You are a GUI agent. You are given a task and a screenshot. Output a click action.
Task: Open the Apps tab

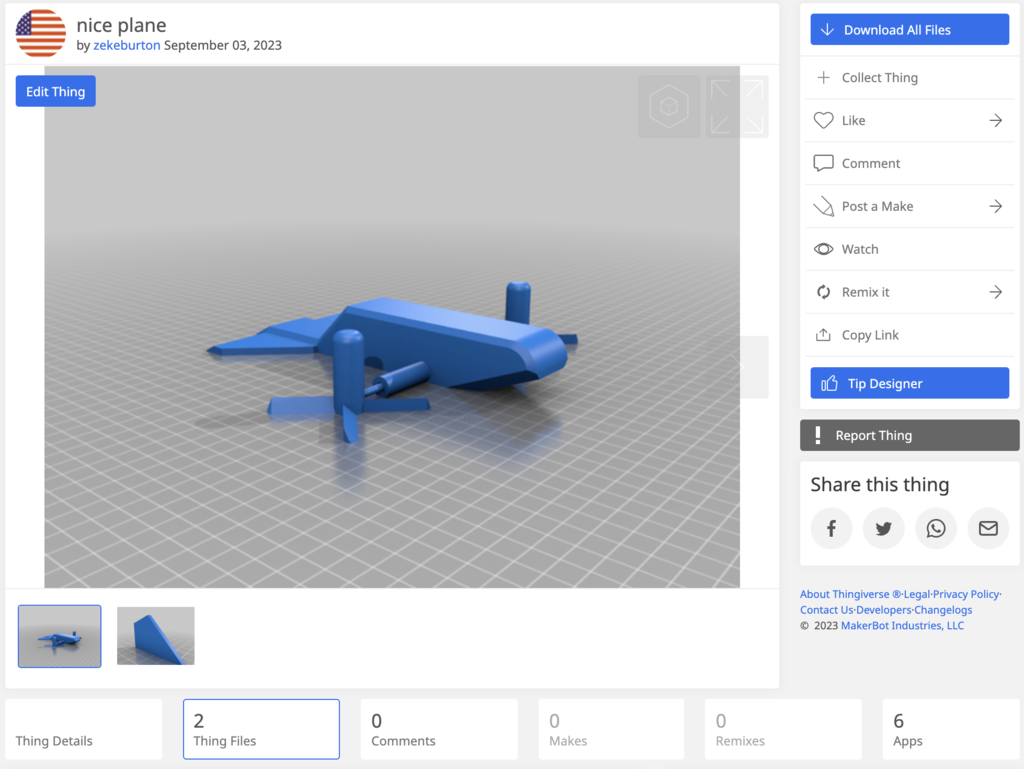pos(907,729)
